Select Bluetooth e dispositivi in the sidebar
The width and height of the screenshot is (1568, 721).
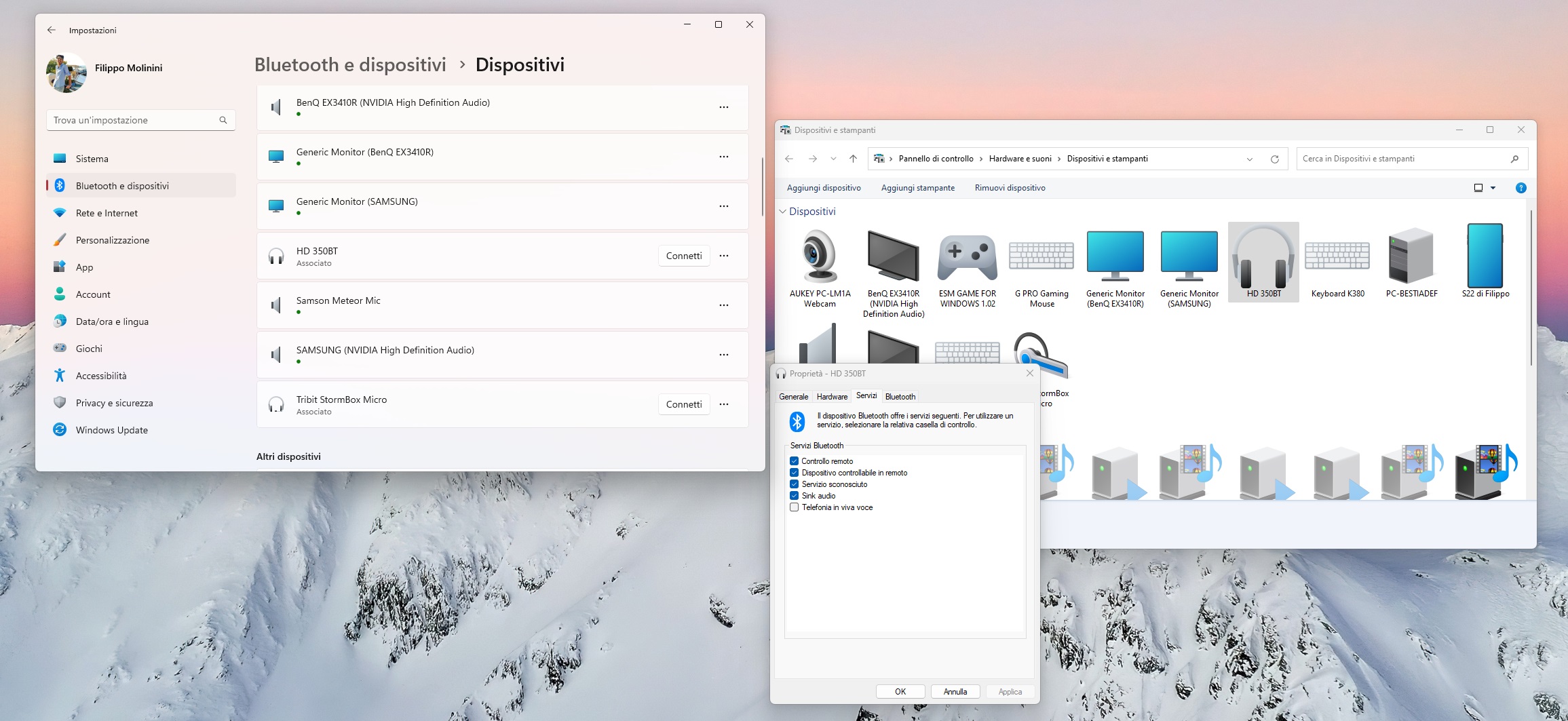tap(141, 186)
